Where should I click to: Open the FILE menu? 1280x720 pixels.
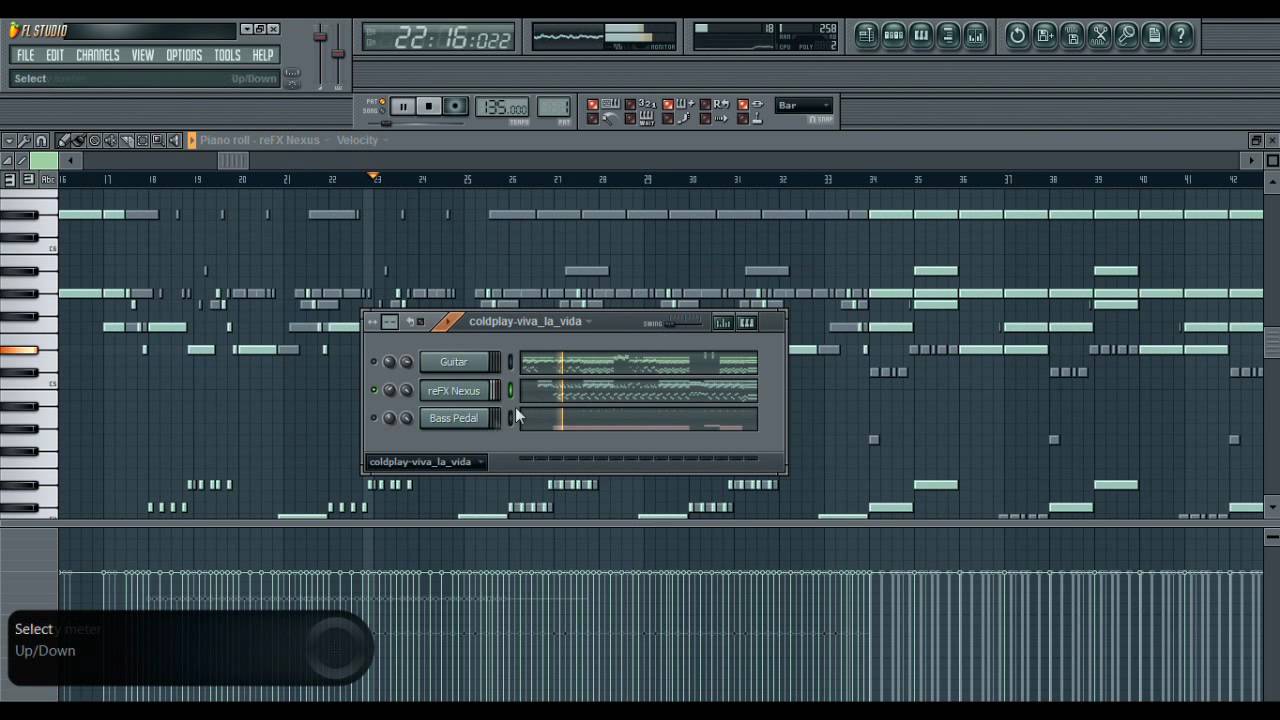[x=25, y=55]
